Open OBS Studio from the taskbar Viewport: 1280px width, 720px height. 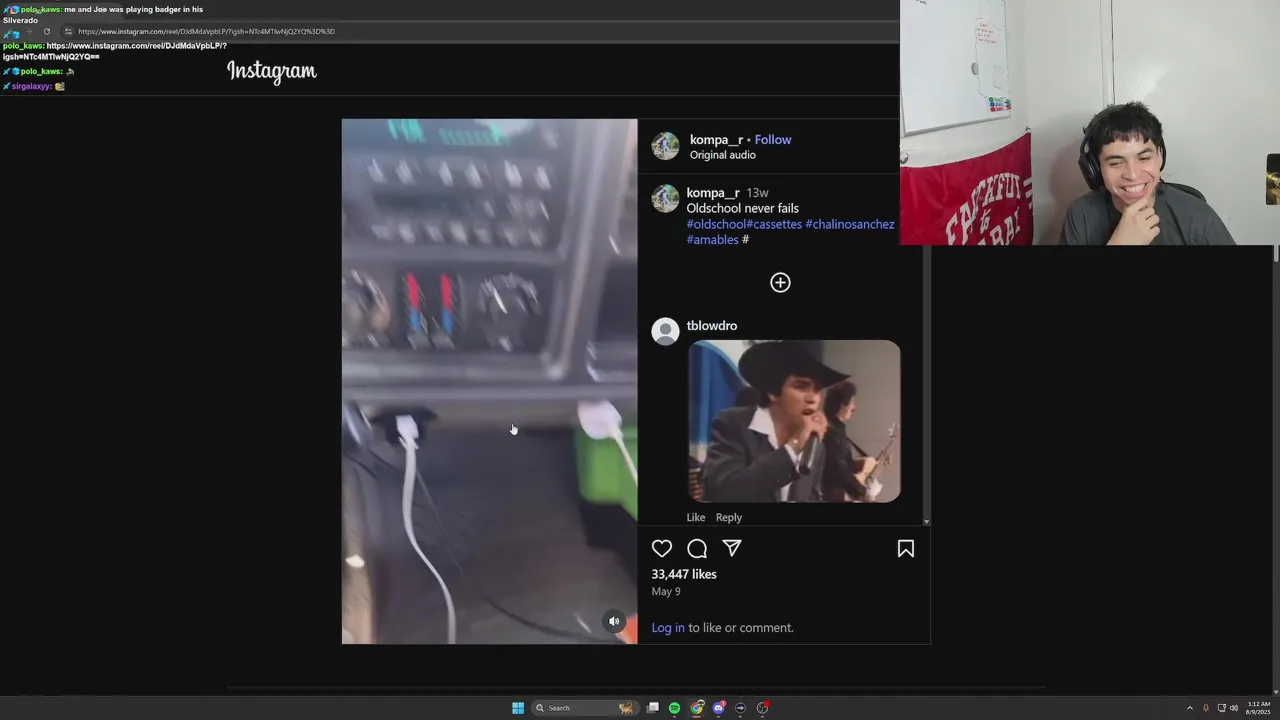(x=763, y=708)
